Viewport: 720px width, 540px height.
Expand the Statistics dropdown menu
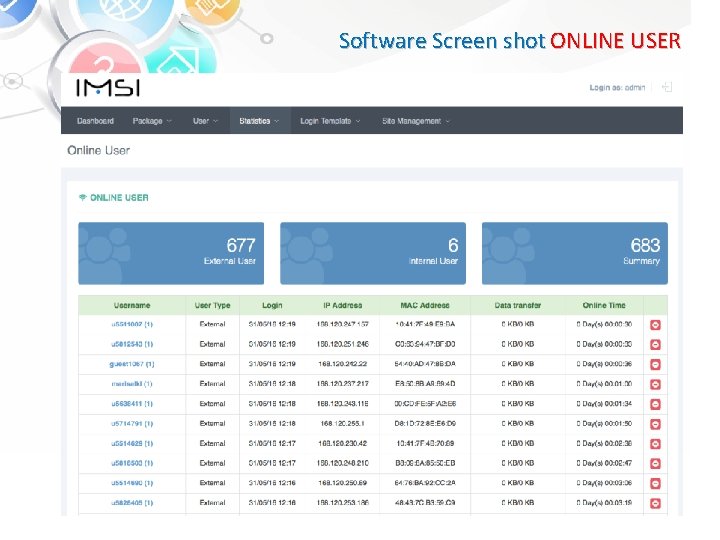tap(259, 121)
